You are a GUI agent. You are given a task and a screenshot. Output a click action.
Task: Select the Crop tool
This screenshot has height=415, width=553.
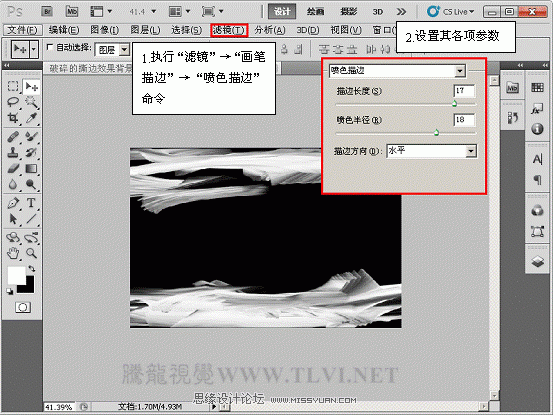[13, 118]
